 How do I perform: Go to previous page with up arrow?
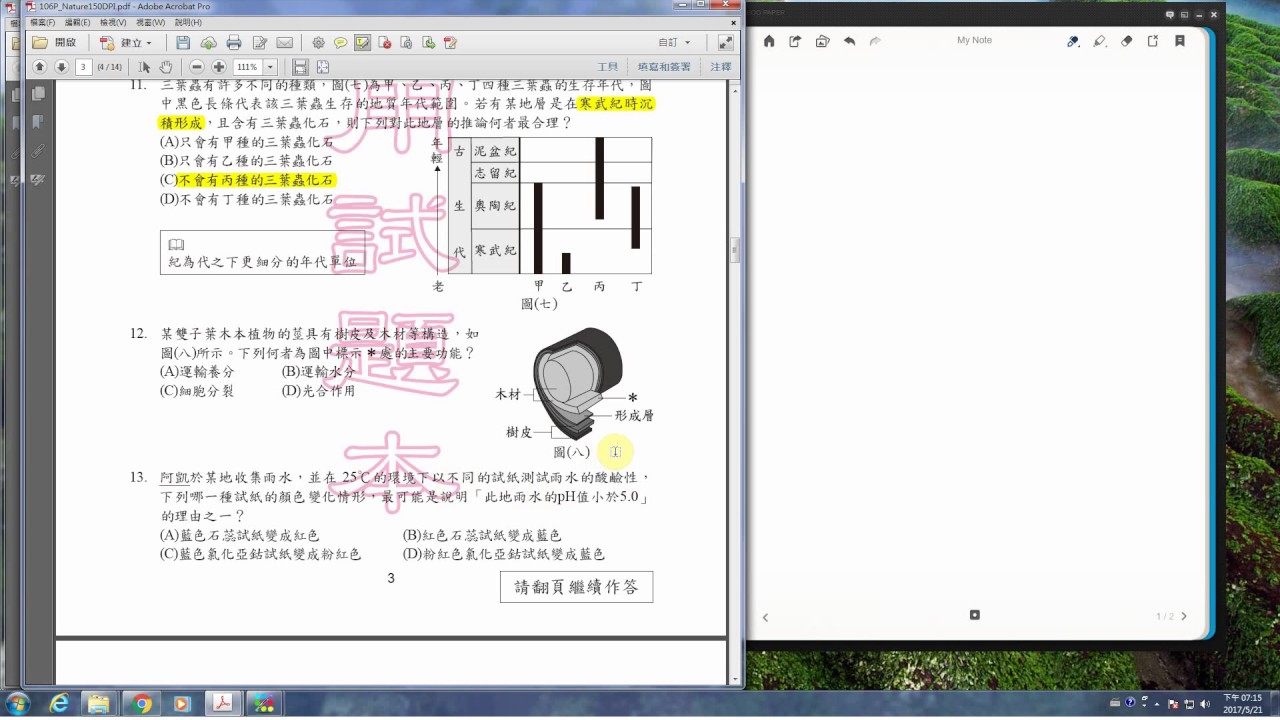40,67
